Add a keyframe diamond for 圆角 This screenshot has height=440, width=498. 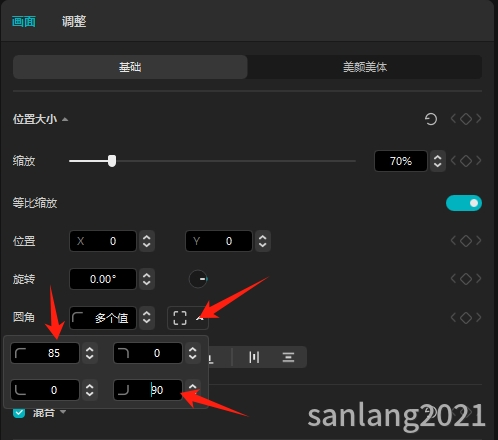click(x=466, y=318)
